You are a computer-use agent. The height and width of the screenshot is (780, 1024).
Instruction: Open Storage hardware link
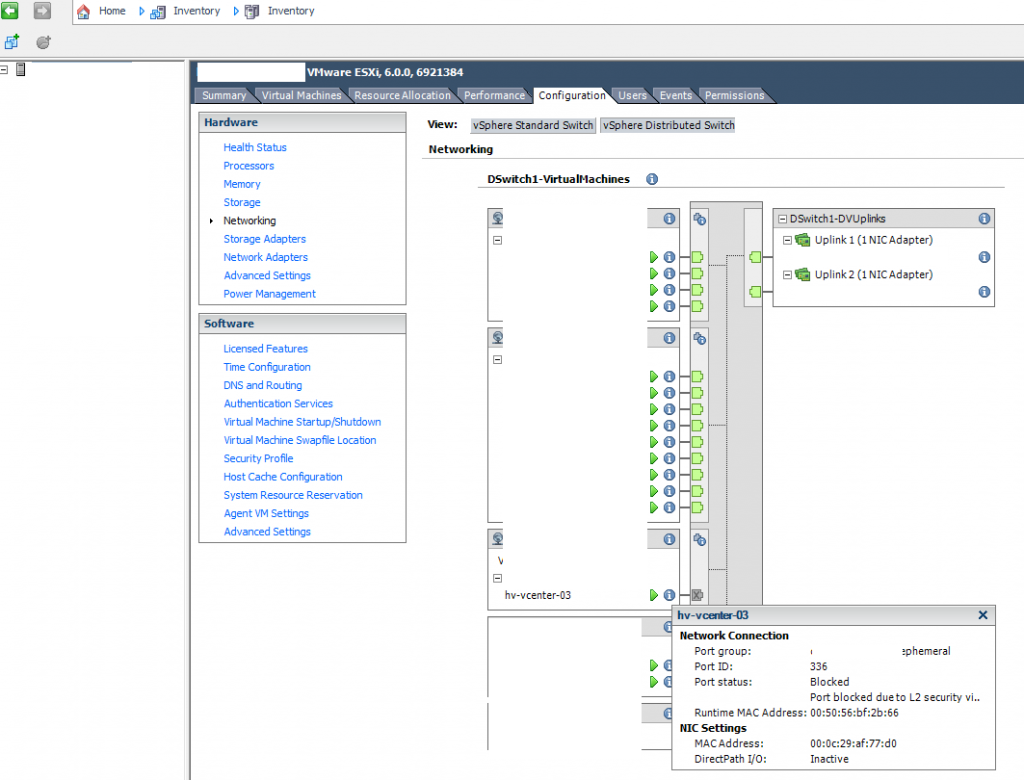point(242,203)
